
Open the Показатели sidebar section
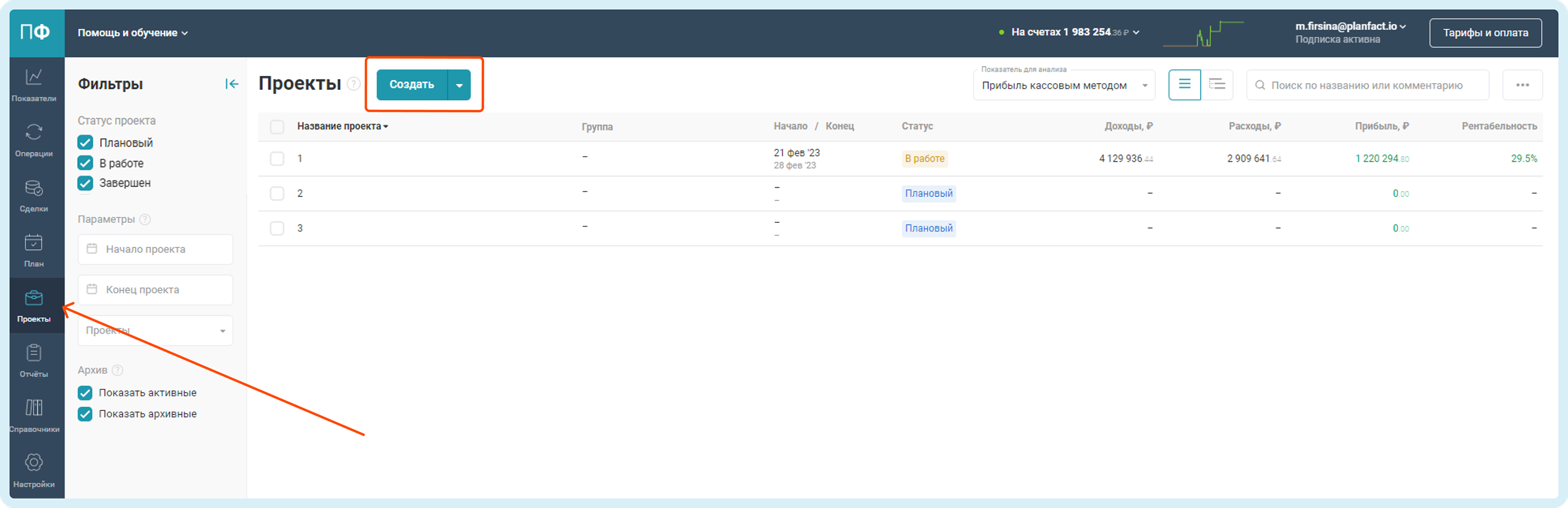pyautogui.click(x=34, y=84)
